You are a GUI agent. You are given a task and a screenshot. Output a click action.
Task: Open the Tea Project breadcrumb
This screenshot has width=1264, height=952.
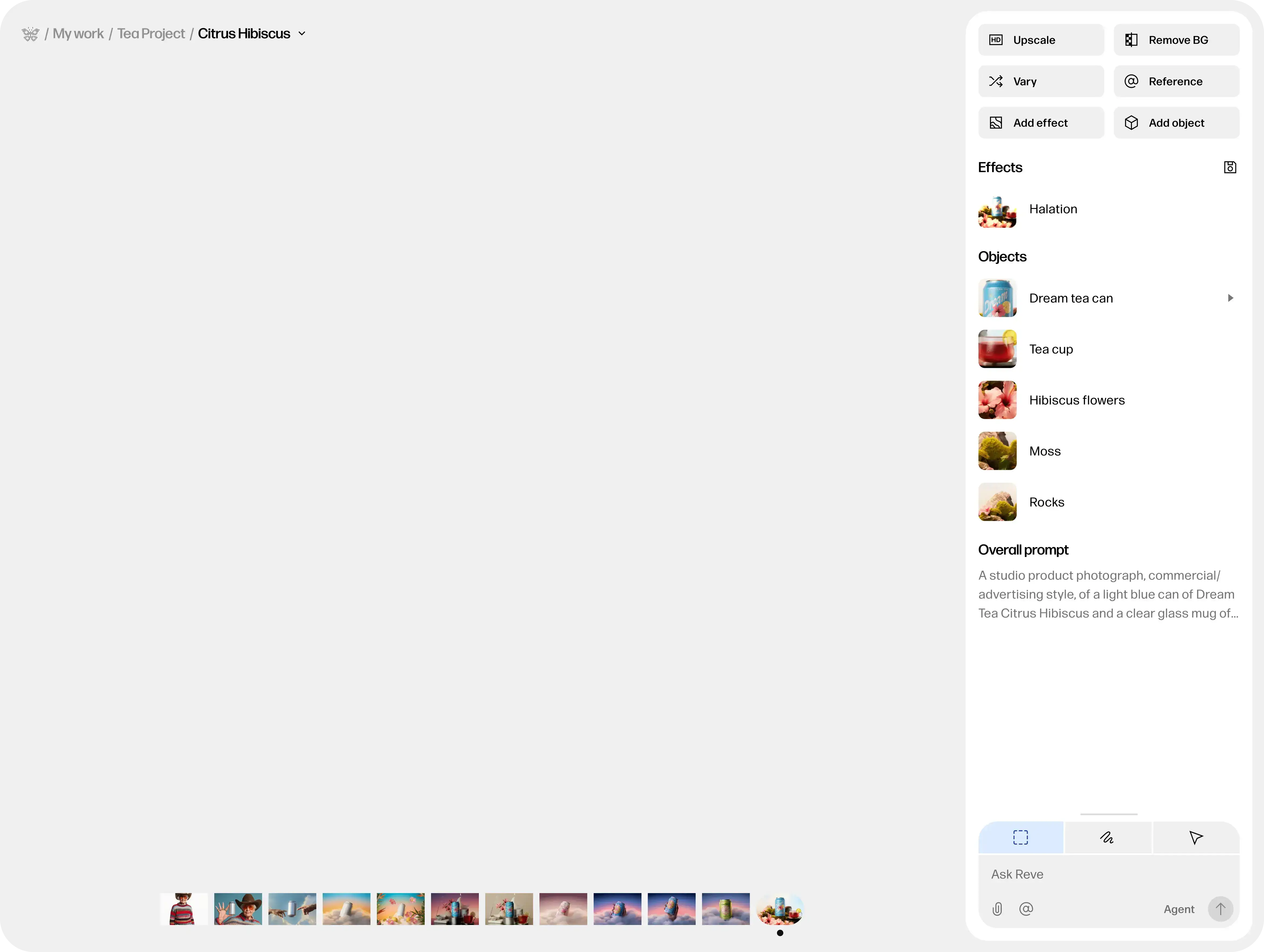[x=151, y=34]
